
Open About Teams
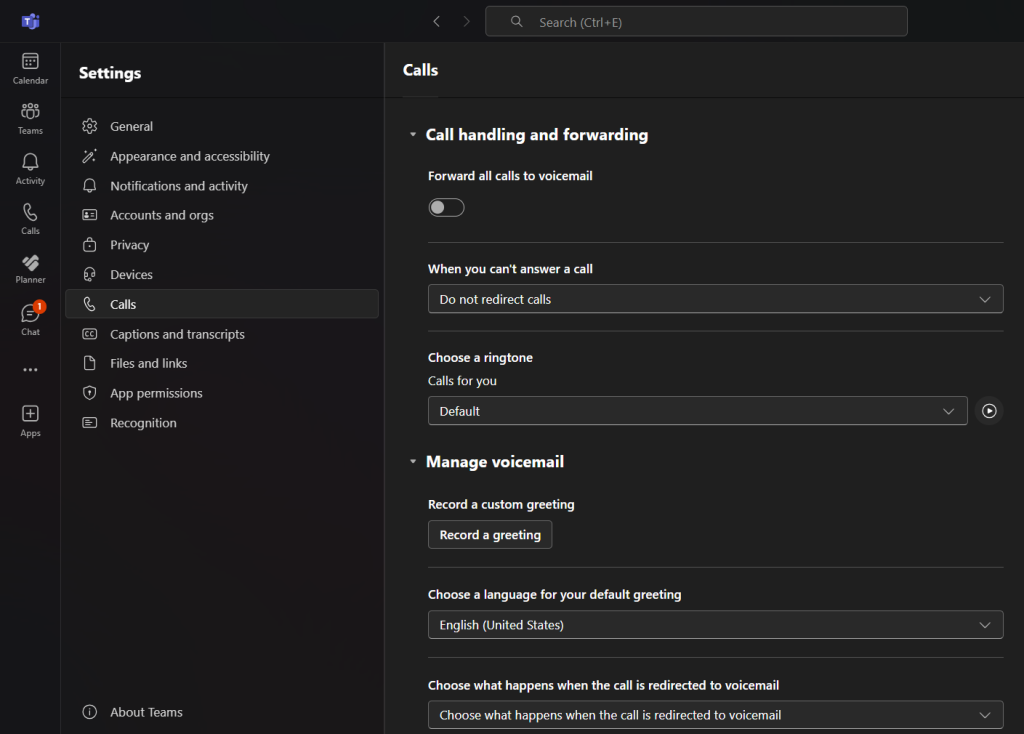[x=145, y=711]
